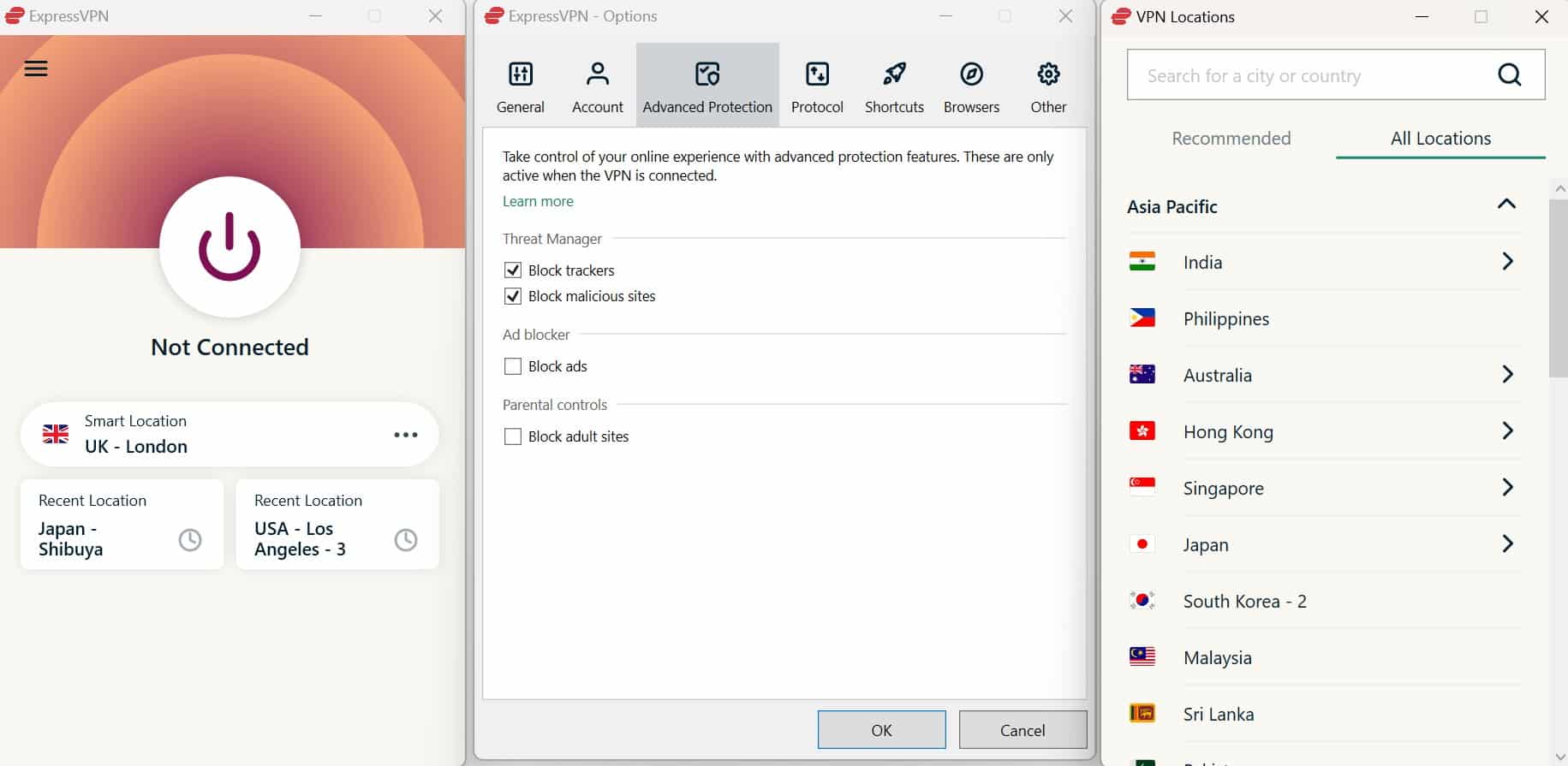This screenshot has width=1568, height=766.
Task: Click the India flag icon
Action: pos(1142,261)
